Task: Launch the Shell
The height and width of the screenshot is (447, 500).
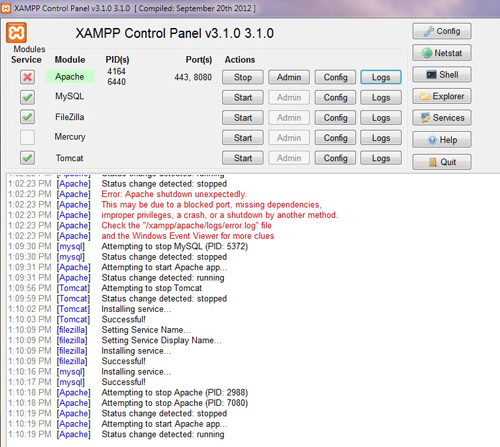Action: (442, 75)
